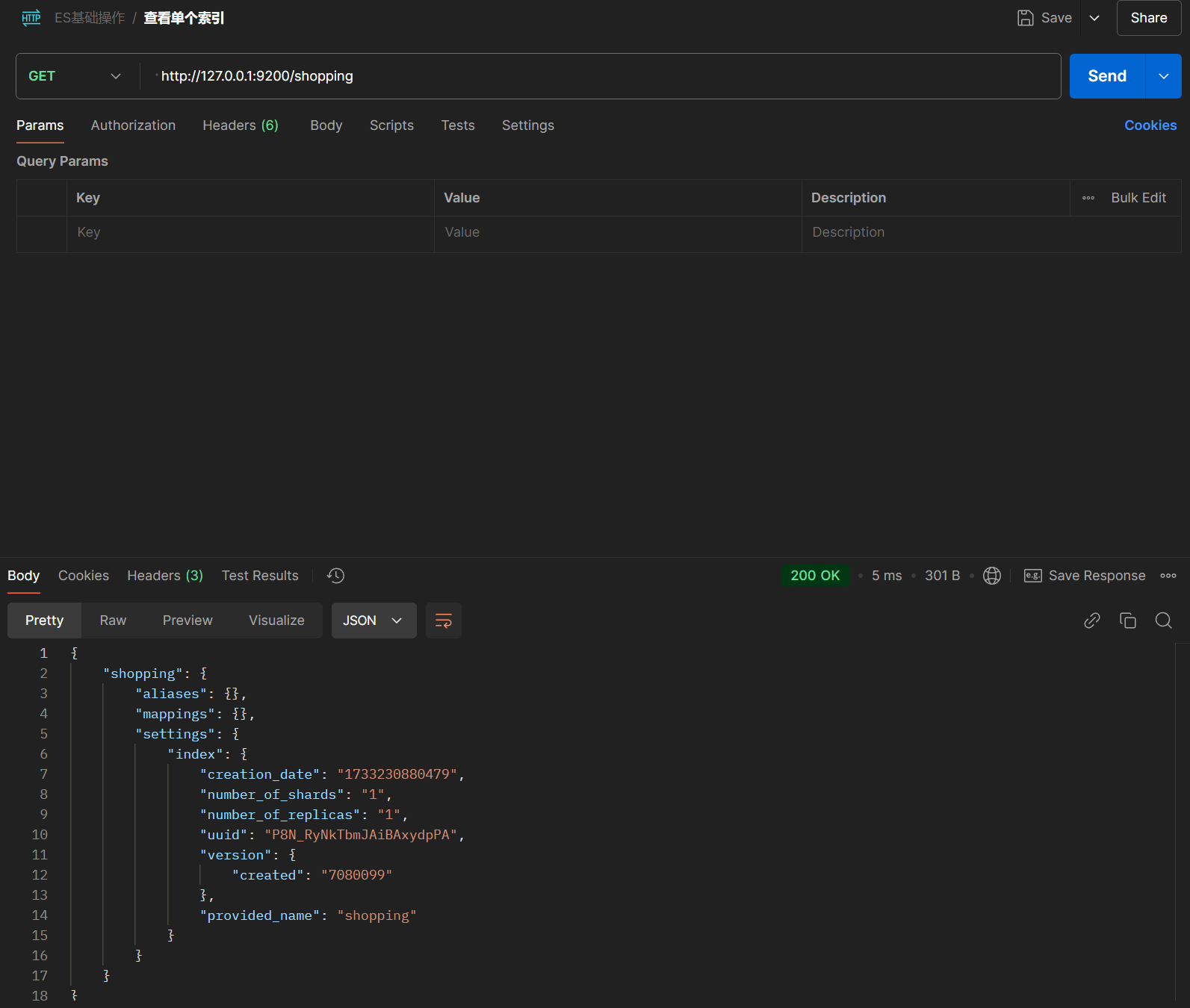Click the "mappings" key

pyautogui.click(x=175, y=714)
